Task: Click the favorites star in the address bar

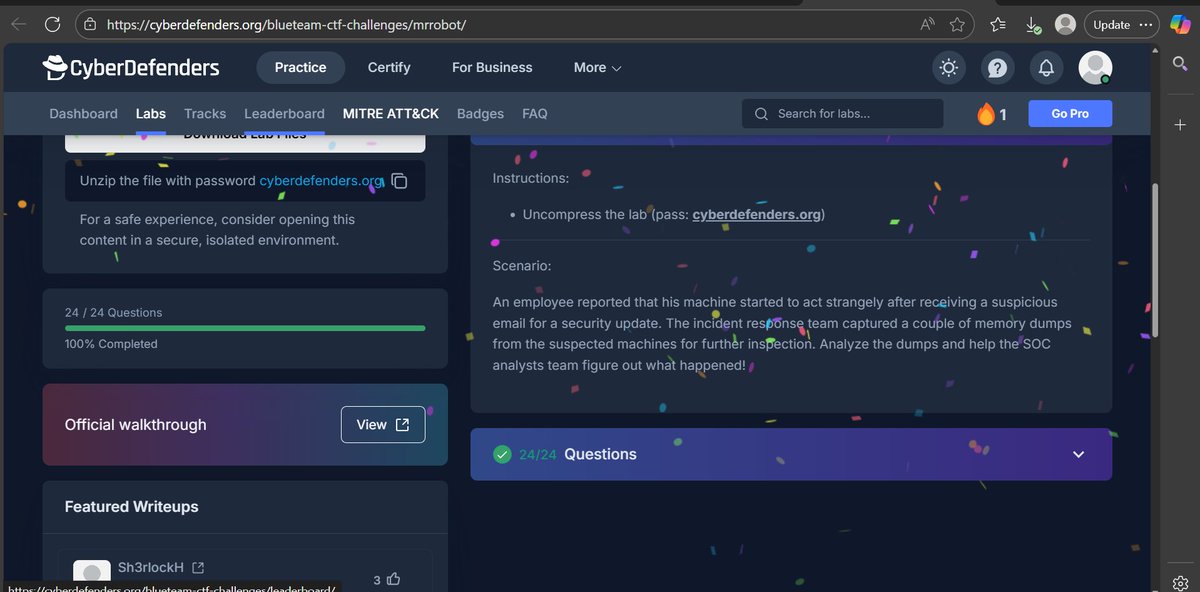Action: [957, 24]
